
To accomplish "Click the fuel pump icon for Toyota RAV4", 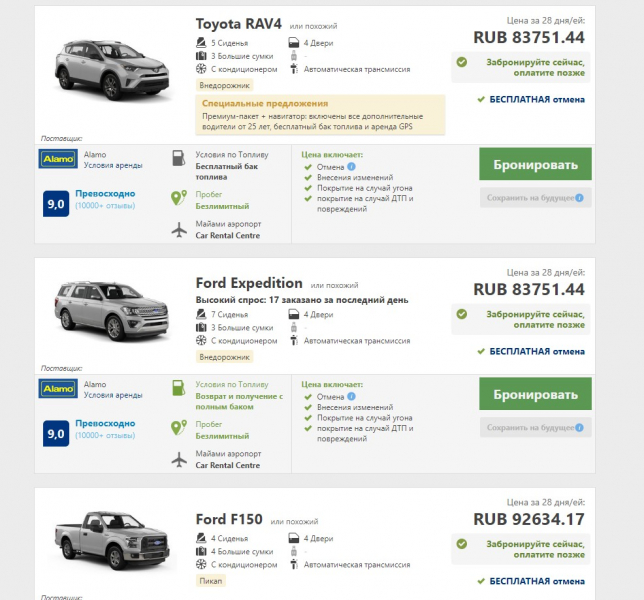I will pos(178,159).
